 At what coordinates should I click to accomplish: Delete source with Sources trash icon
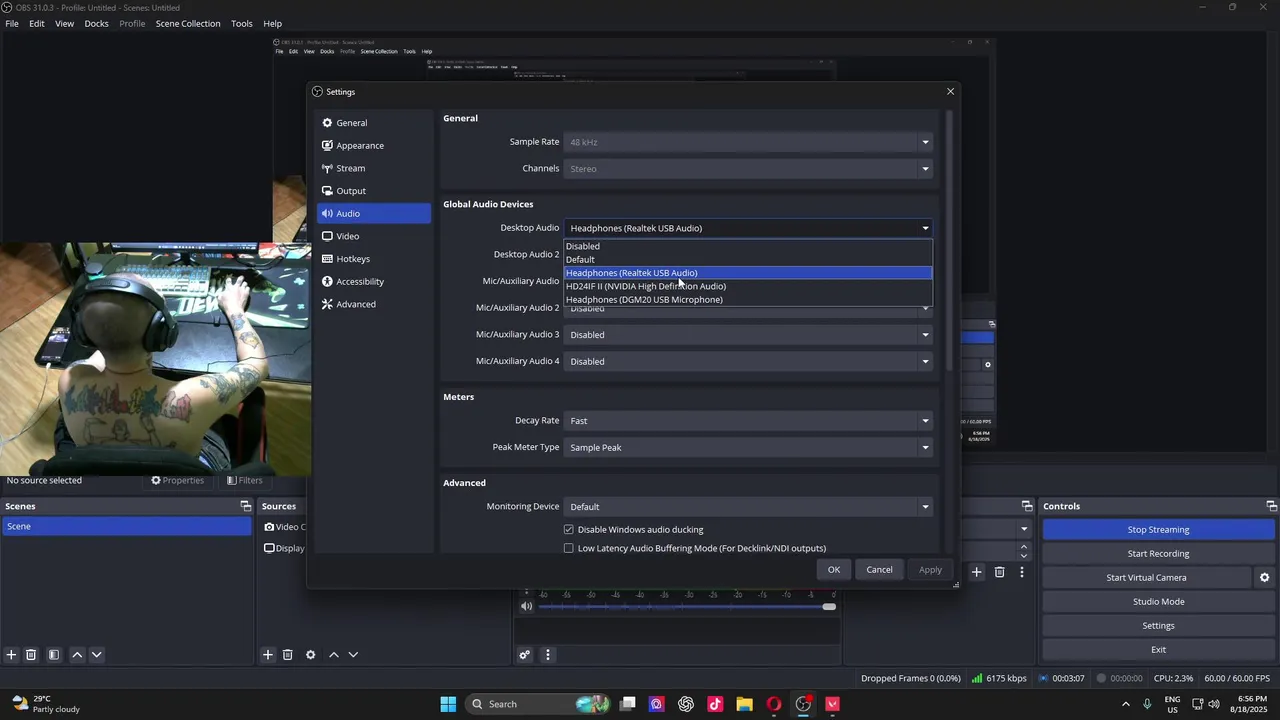(x=287, y=655)
